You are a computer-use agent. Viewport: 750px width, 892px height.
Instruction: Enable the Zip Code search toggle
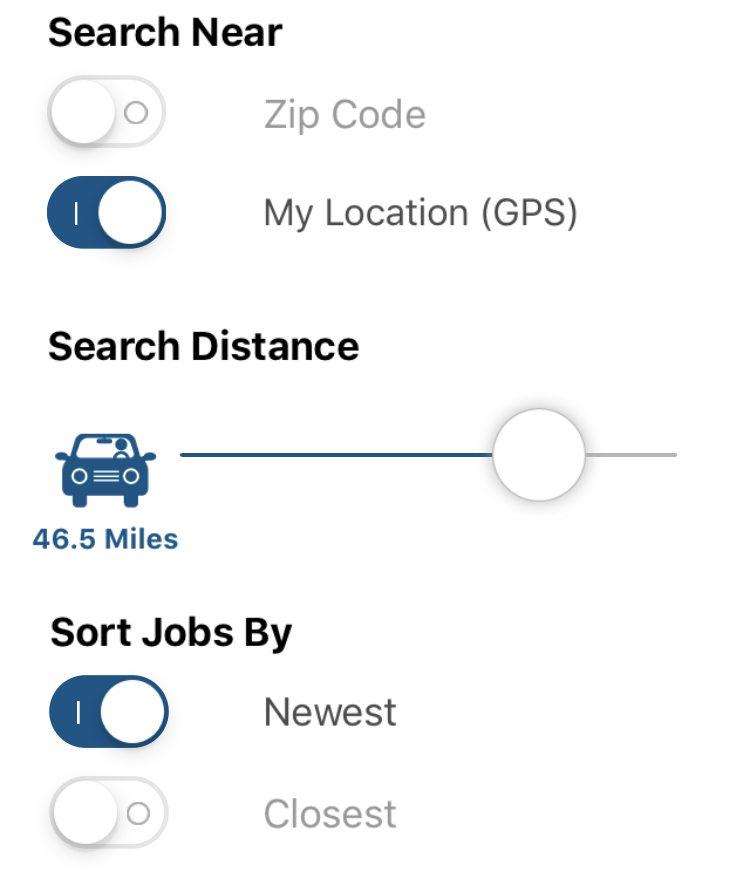[106, 112]
